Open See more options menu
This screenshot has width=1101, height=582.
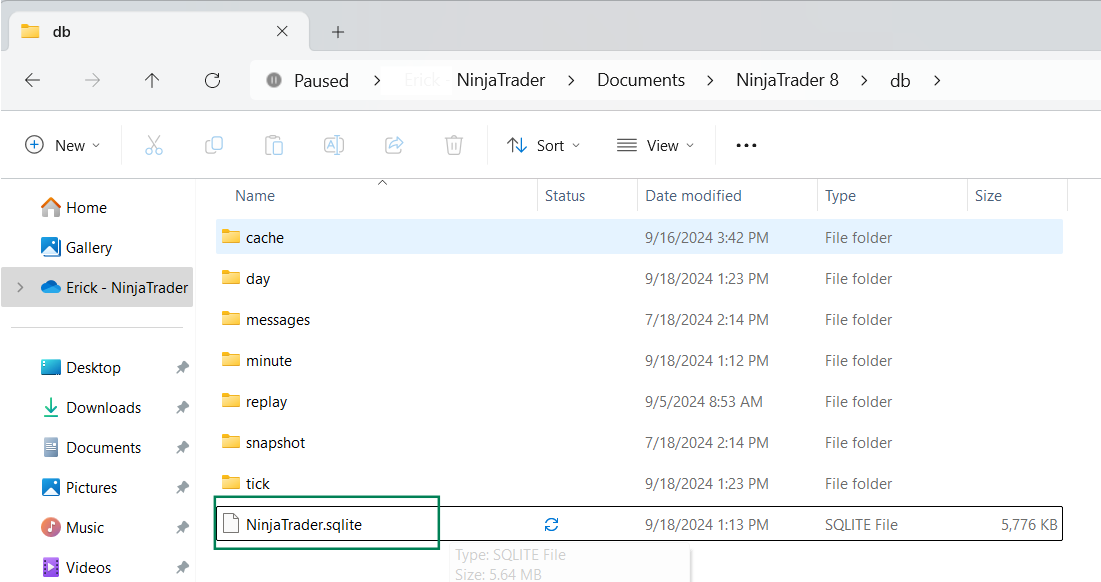tap(746, 145)
